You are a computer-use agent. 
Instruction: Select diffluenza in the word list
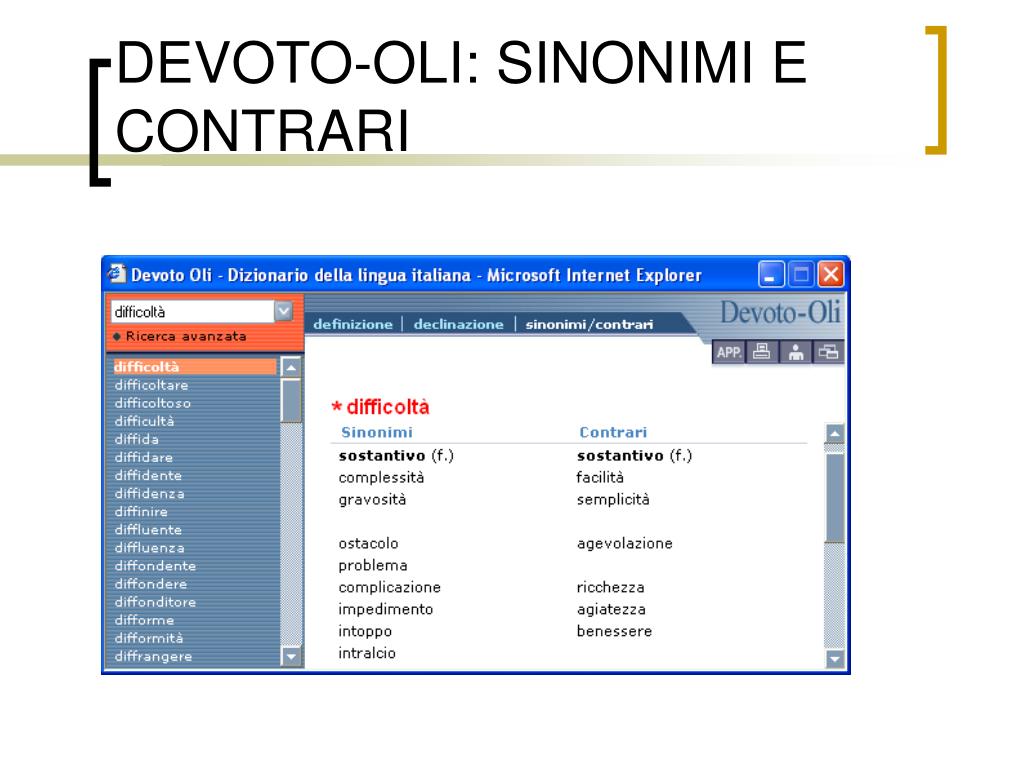[150, 548]
